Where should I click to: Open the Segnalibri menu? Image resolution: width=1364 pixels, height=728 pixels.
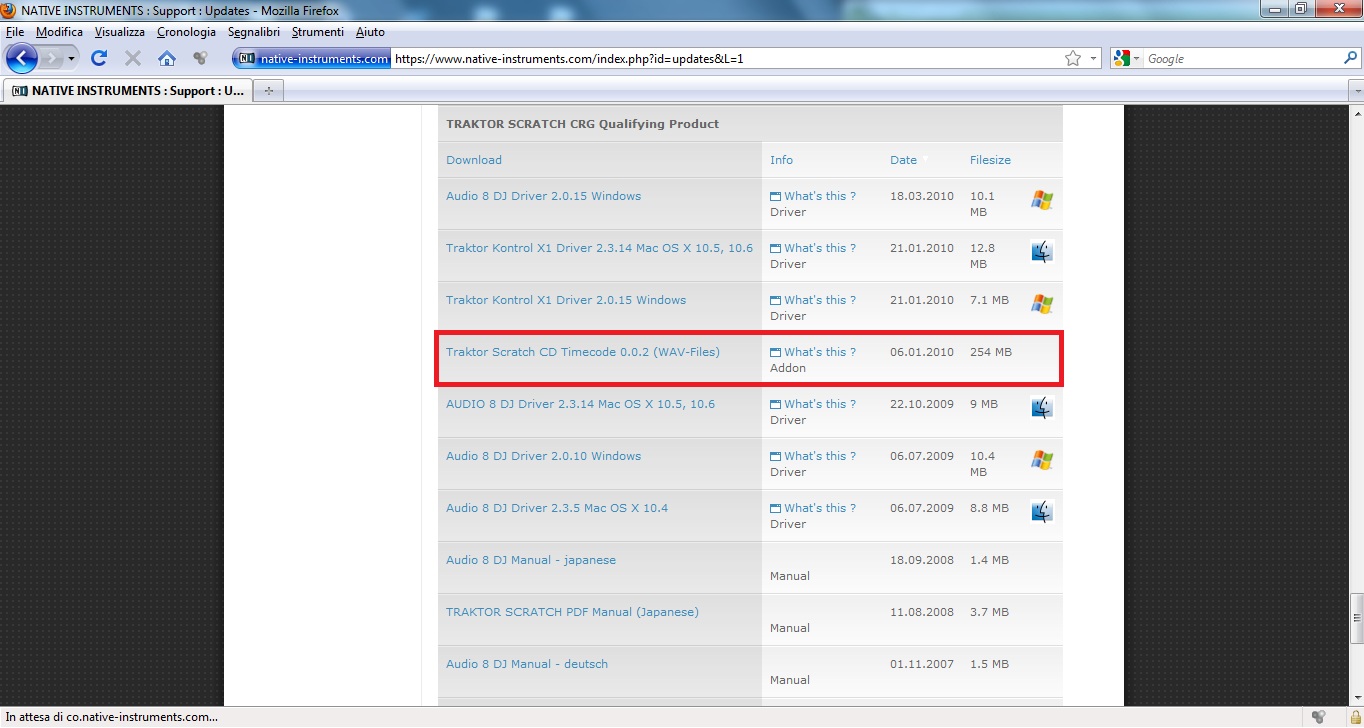255,32
